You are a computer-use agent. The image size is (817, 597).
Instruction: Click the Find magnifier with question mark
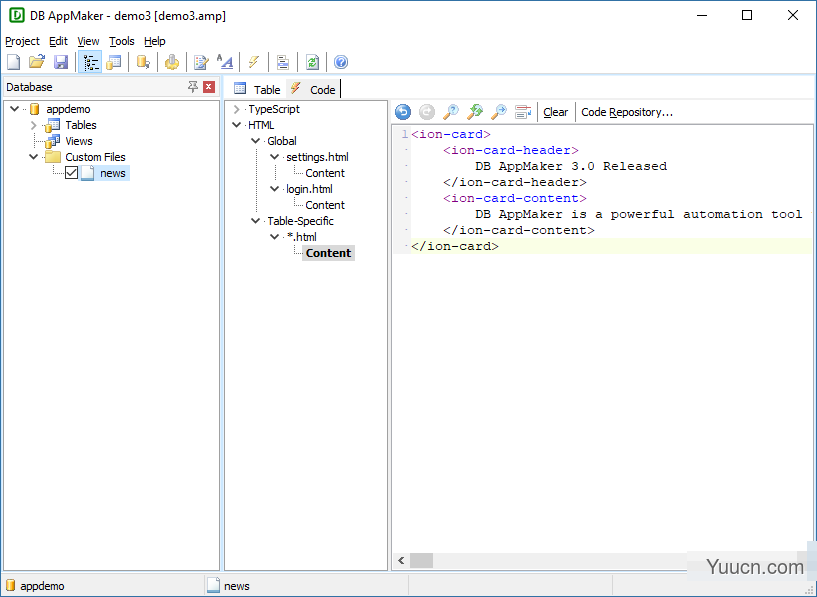[x=451, y=112]
